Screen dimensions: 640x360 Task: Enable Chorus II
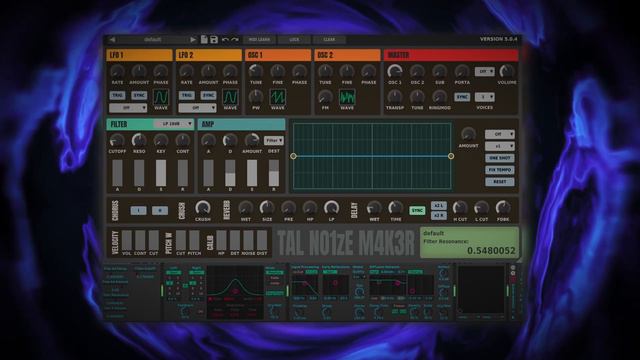point(160,211)
